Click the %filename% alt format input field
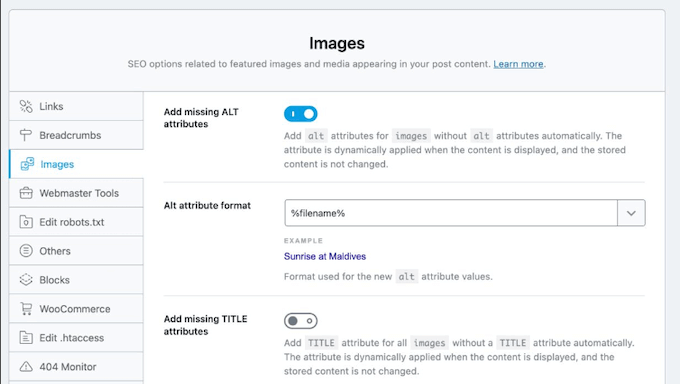 451,213
